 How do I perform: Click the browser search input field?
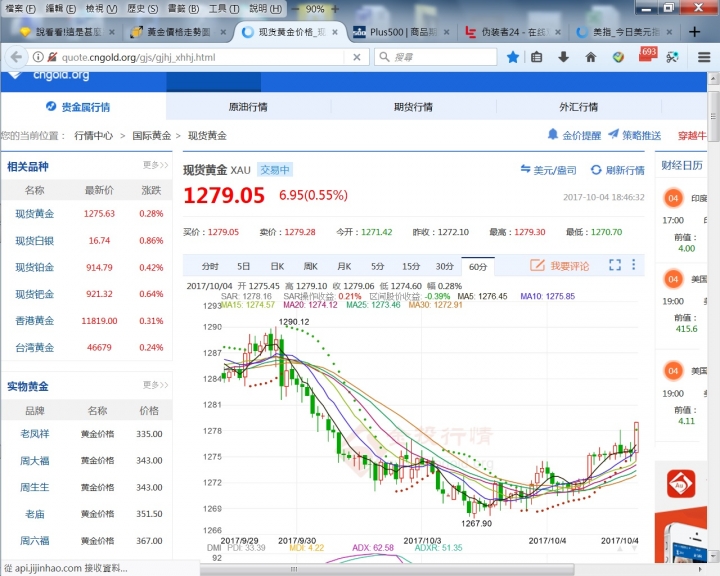point(440,57)
